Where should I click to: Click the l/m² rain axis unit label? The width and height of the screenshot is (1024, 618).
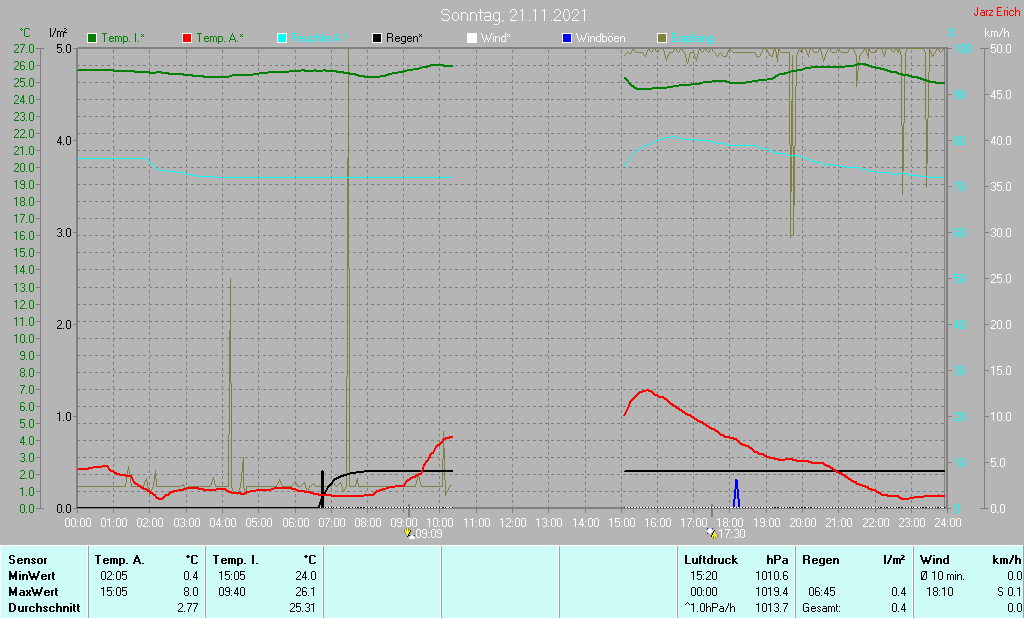[58, 33]
